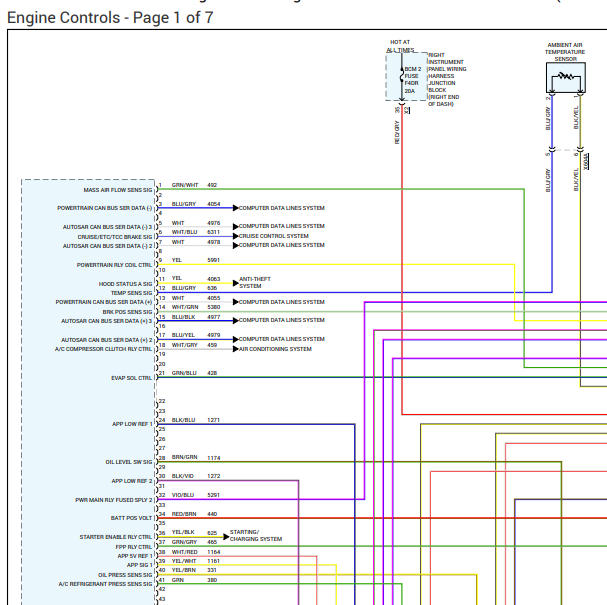Select A/C COMPRESSOR CLUTCH RLY CTRL label

point(104,349)
